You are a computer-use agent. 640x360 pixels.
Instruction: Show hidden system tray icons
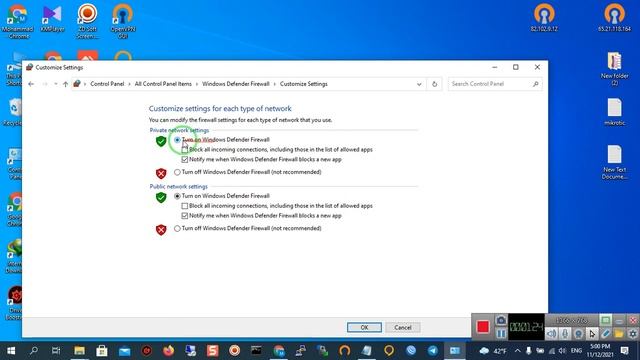point(517,351)
